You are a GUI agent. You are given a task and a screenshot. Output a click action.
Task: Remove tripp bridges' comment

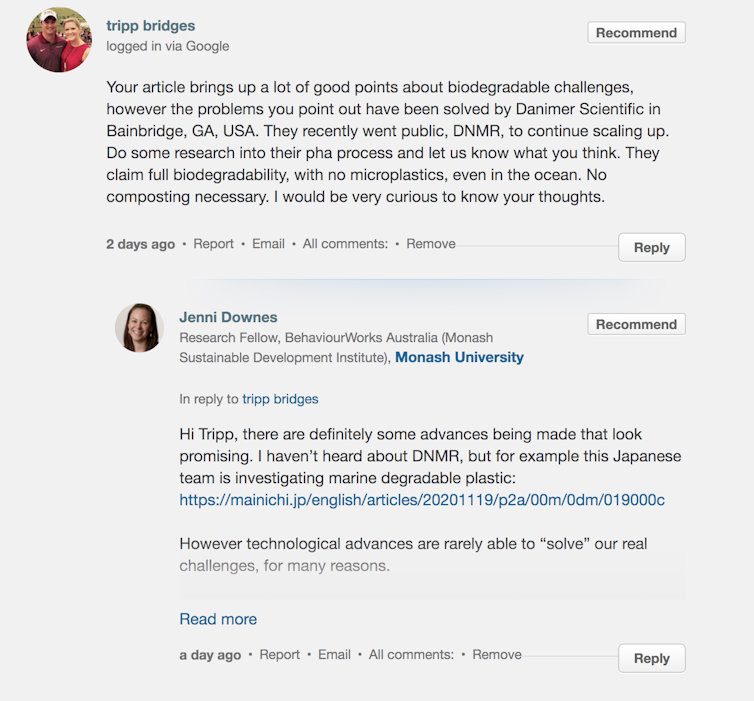tap(431, 244)
